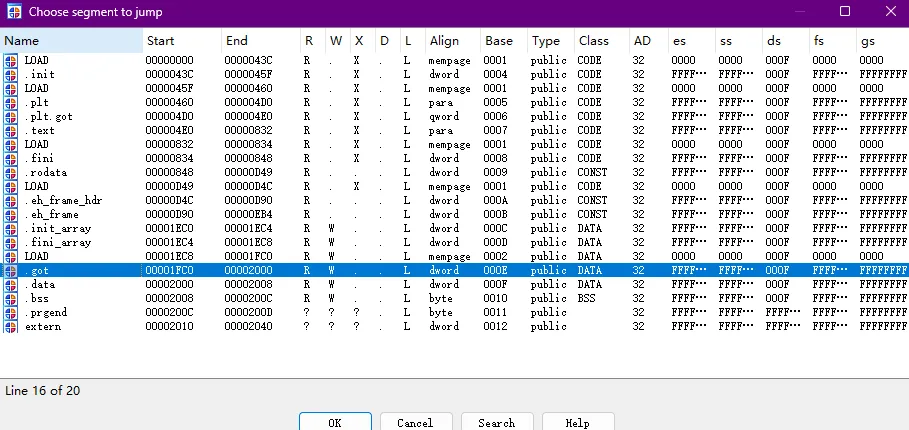The width and height of the screenshot is (909, 430).
Task: Click the segment icon beside .plt.got
Action: (10, 116)
